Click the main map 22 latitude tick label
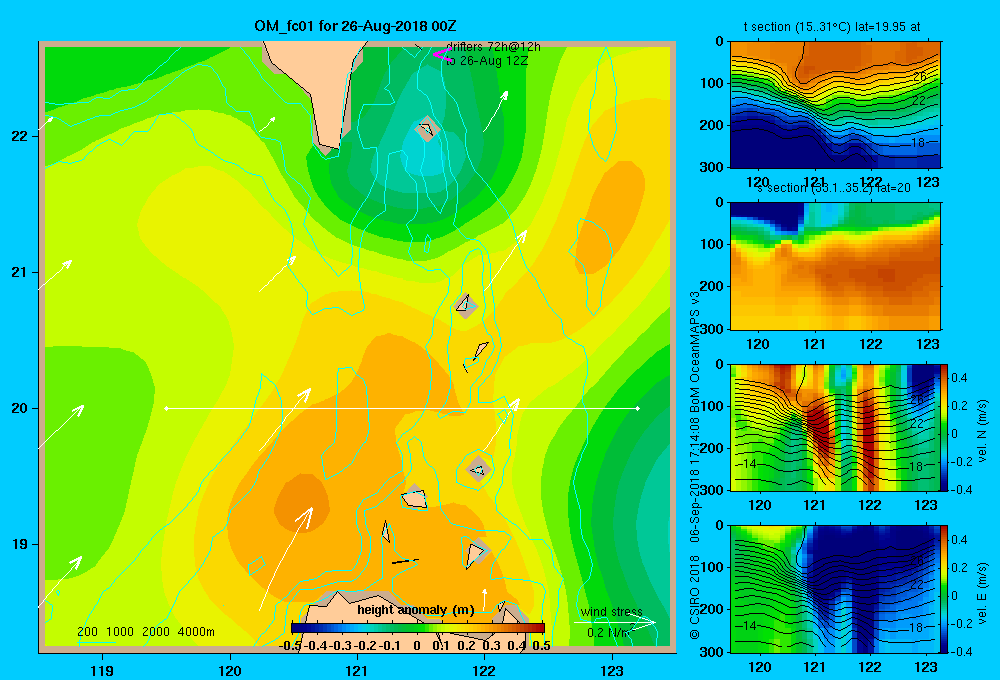1000x680 pixels. point(19,136)
